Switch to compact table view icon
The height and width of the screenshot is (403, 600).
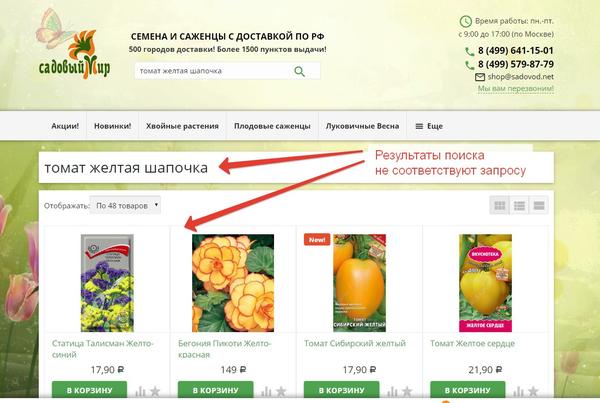pyautogui.click(x=539, y=206)
